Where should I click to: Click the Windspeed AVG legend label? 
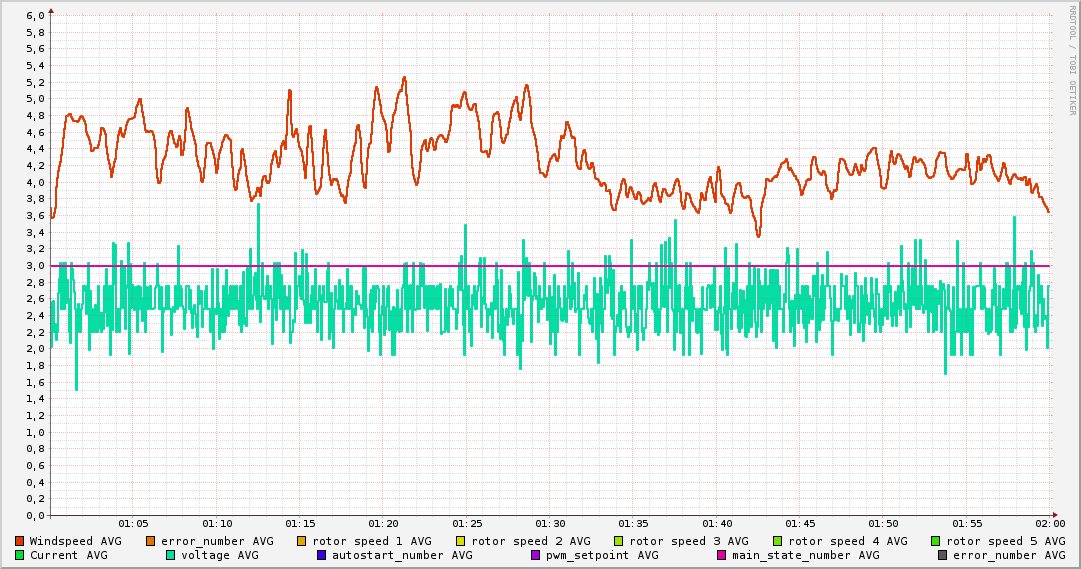(x=75, y=541)
